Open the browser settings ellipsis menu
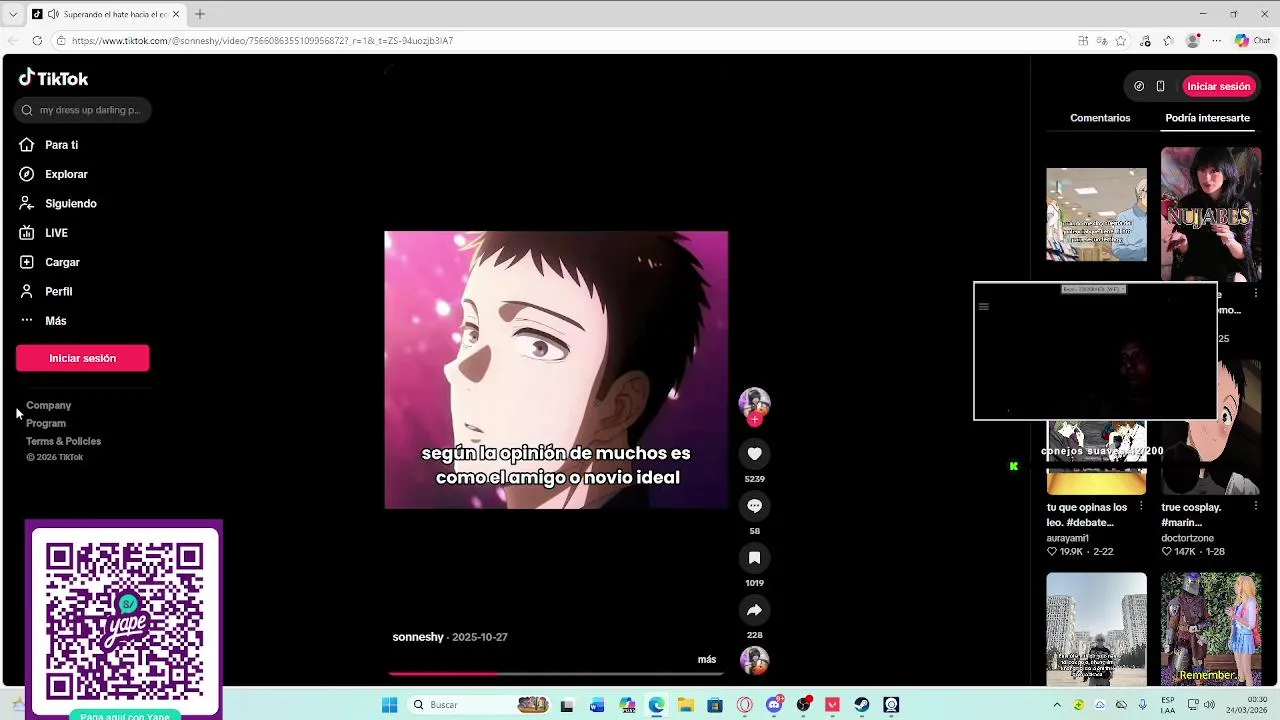The image size is (1280, 720). (x=1216, y=41)
